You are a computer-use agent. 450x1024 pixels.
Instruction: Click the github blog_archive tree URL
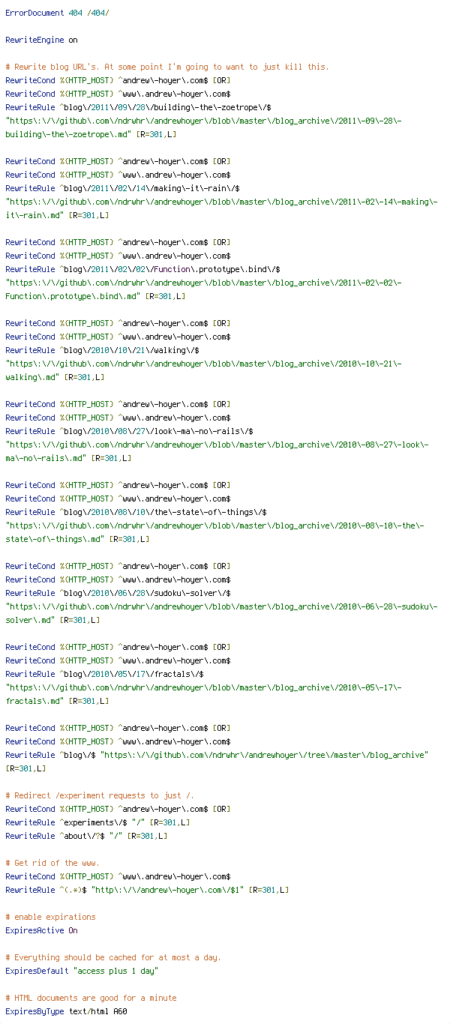point(265,756)
